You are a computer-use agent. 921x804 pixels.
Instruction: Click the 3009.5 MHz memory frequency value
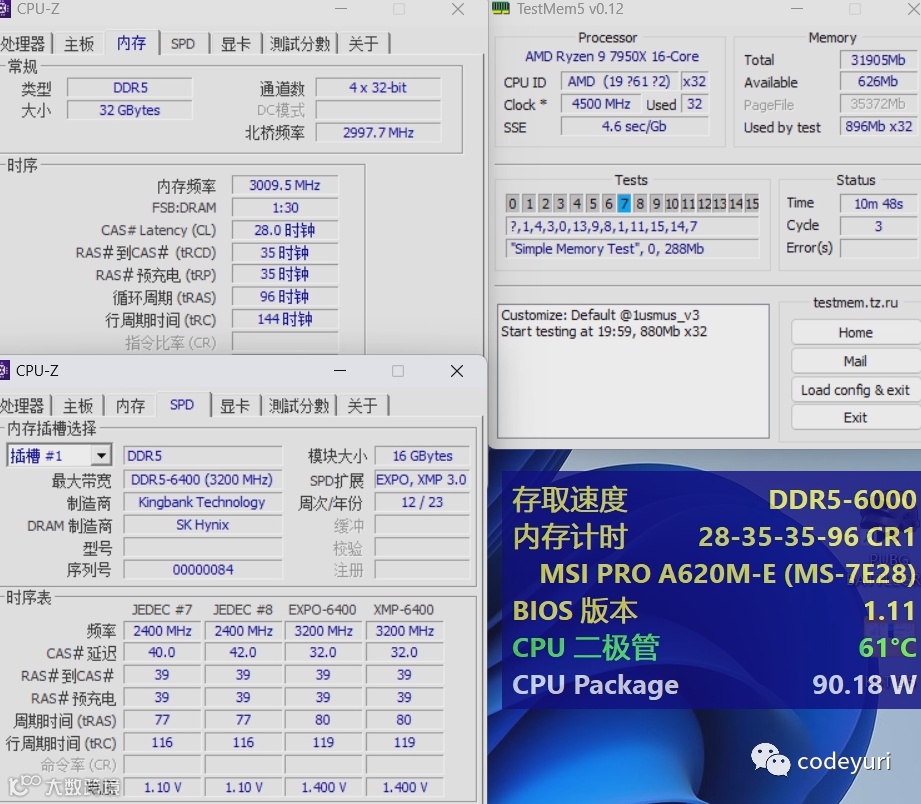(x=285, y=186)
